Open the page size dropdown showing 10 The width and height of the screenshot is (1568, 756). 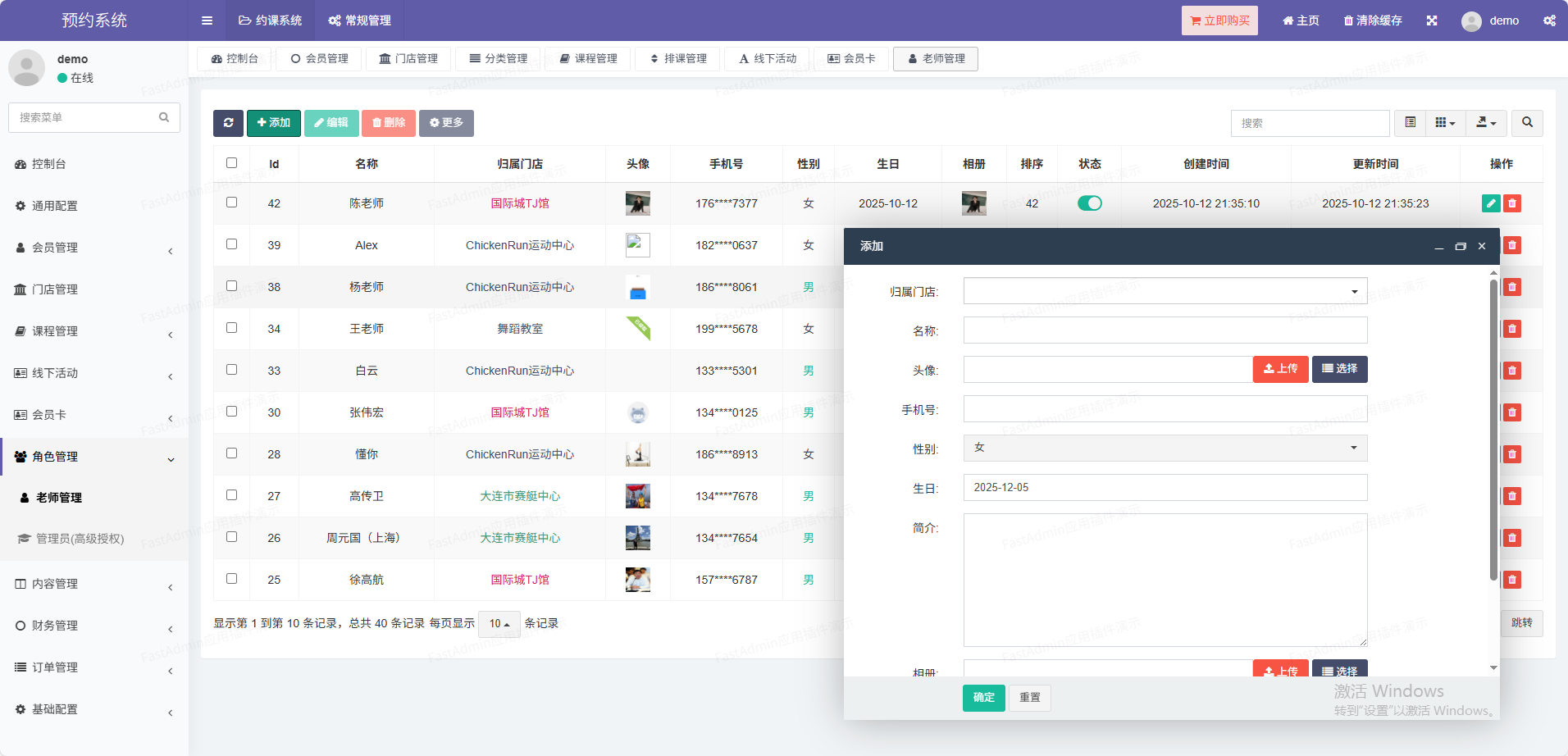[499, 624]
